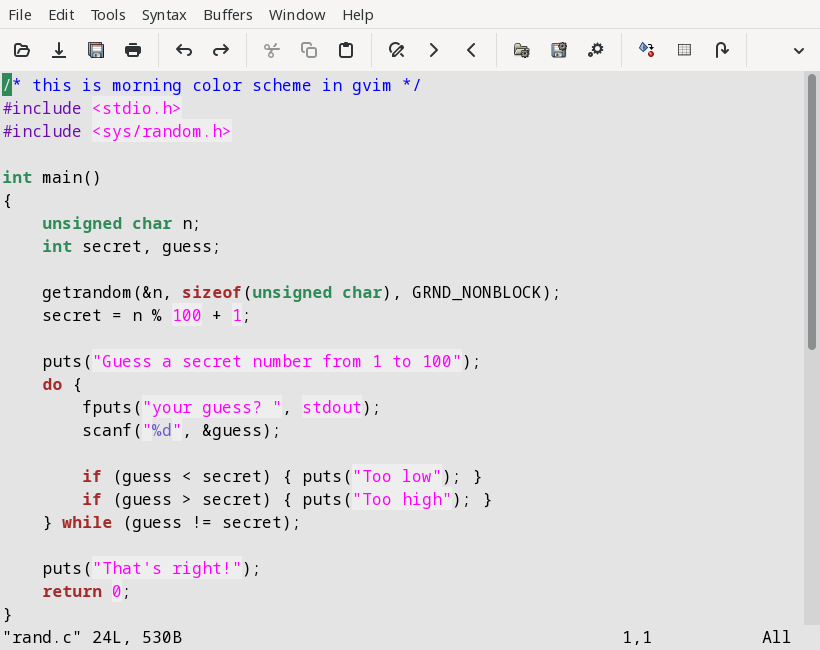
Task: Click on 'unsigned char' in the n declaration line
Action: click(x=107, y=223)
